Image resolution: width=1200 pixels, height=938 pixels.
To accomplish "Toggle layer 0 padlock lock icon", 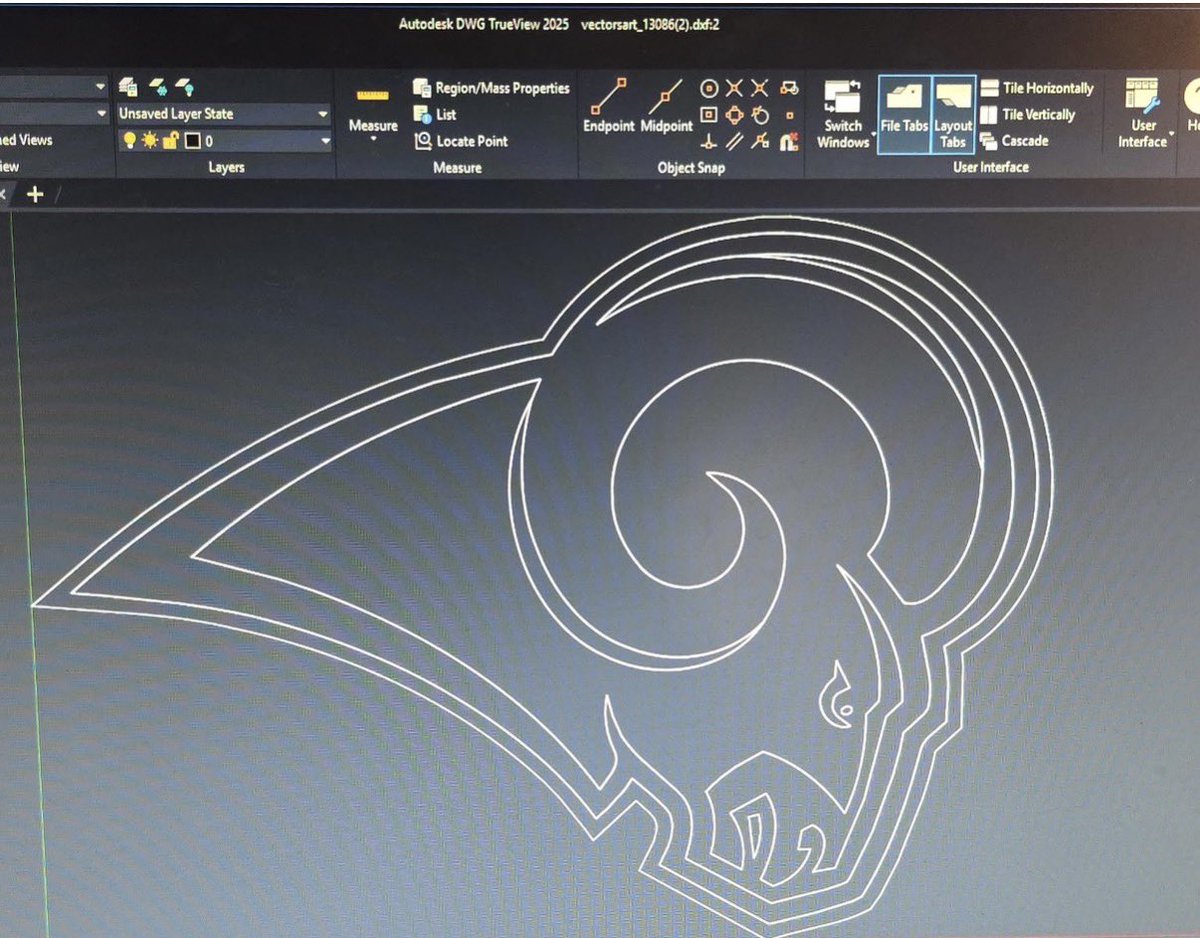I will [169, 141].
